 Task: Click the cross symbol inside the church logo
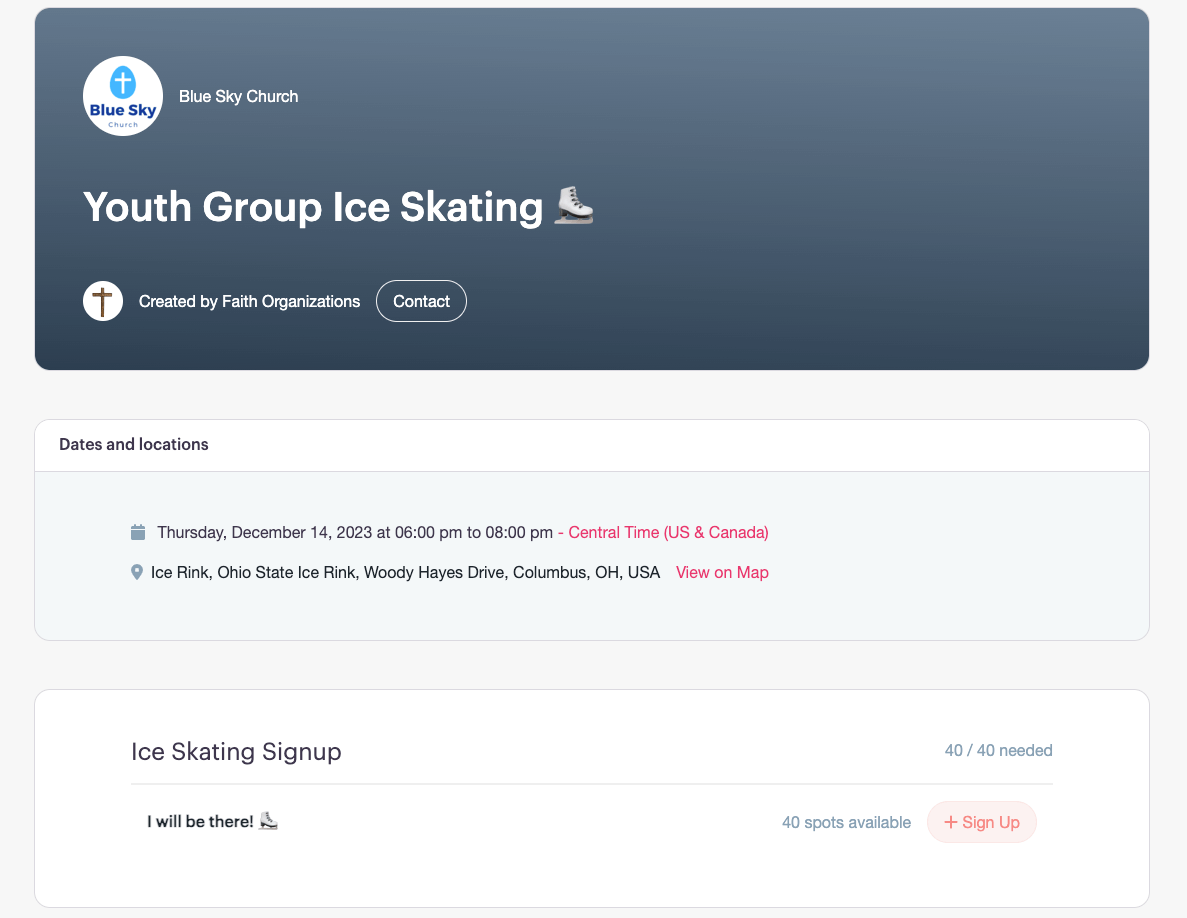(x=122, y=80)
